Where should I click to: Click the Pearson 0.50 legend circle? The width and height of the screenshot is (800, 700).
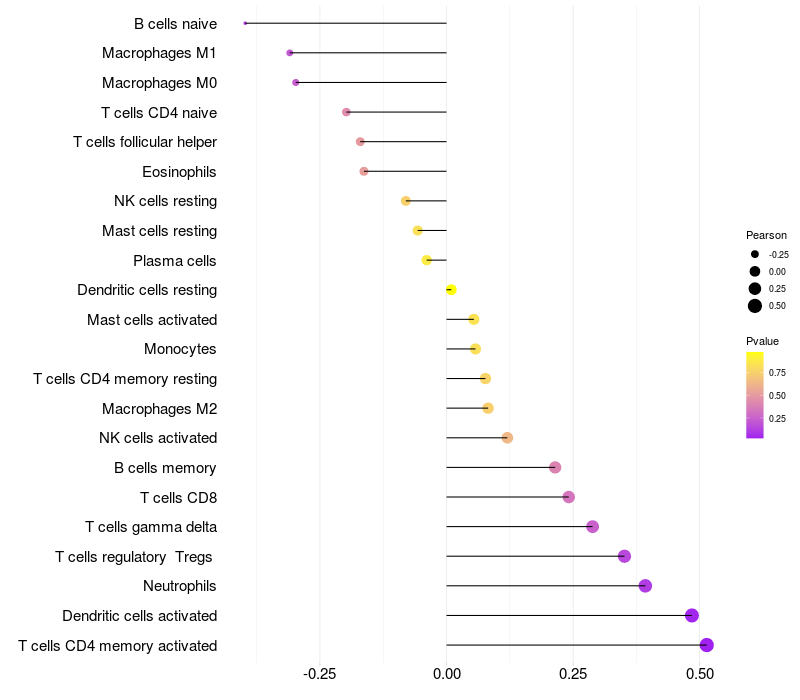tap(755, 306)
